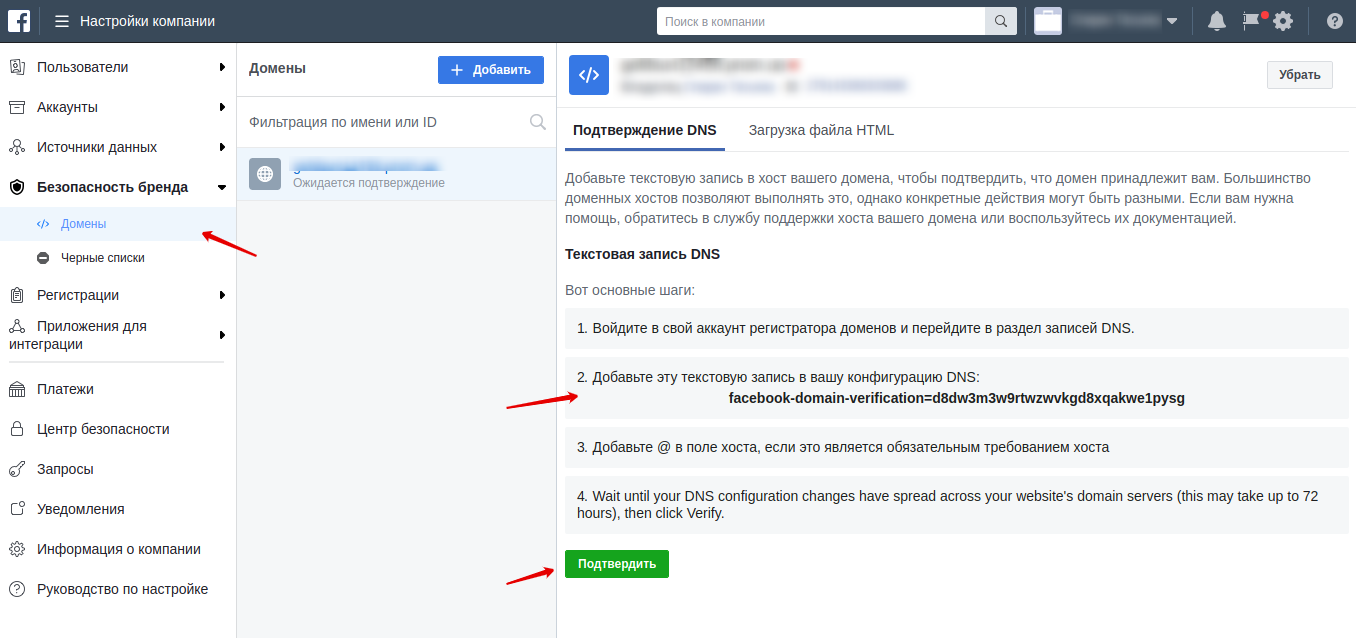The height and width of the screenshot is (638, 1356).
Task: Click the Информация о компании gear icon
Action: click(x=17, y=549)
